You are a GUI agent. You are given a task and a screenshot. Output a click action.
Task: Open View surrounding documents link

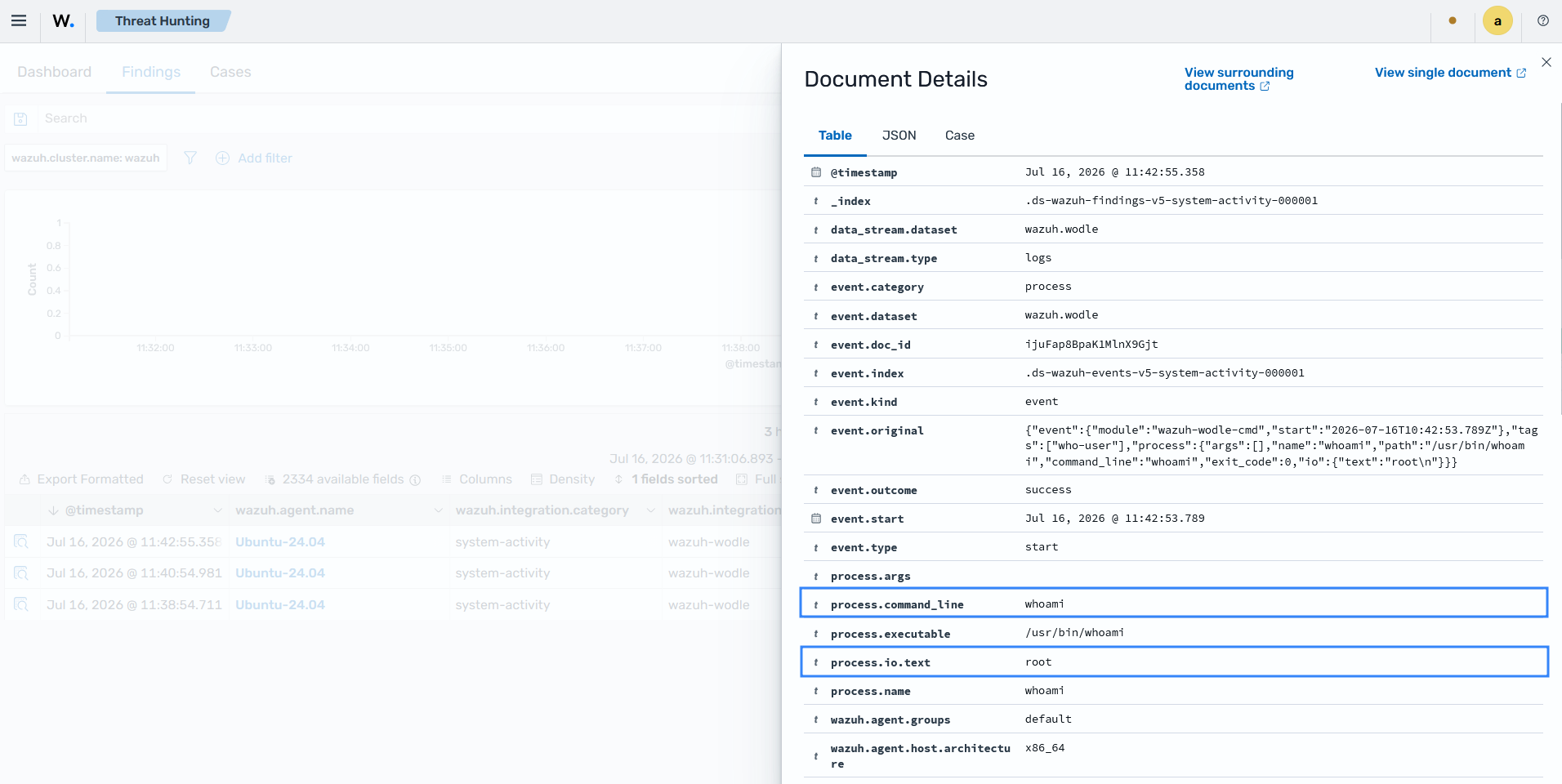[x=1238, y=79]
